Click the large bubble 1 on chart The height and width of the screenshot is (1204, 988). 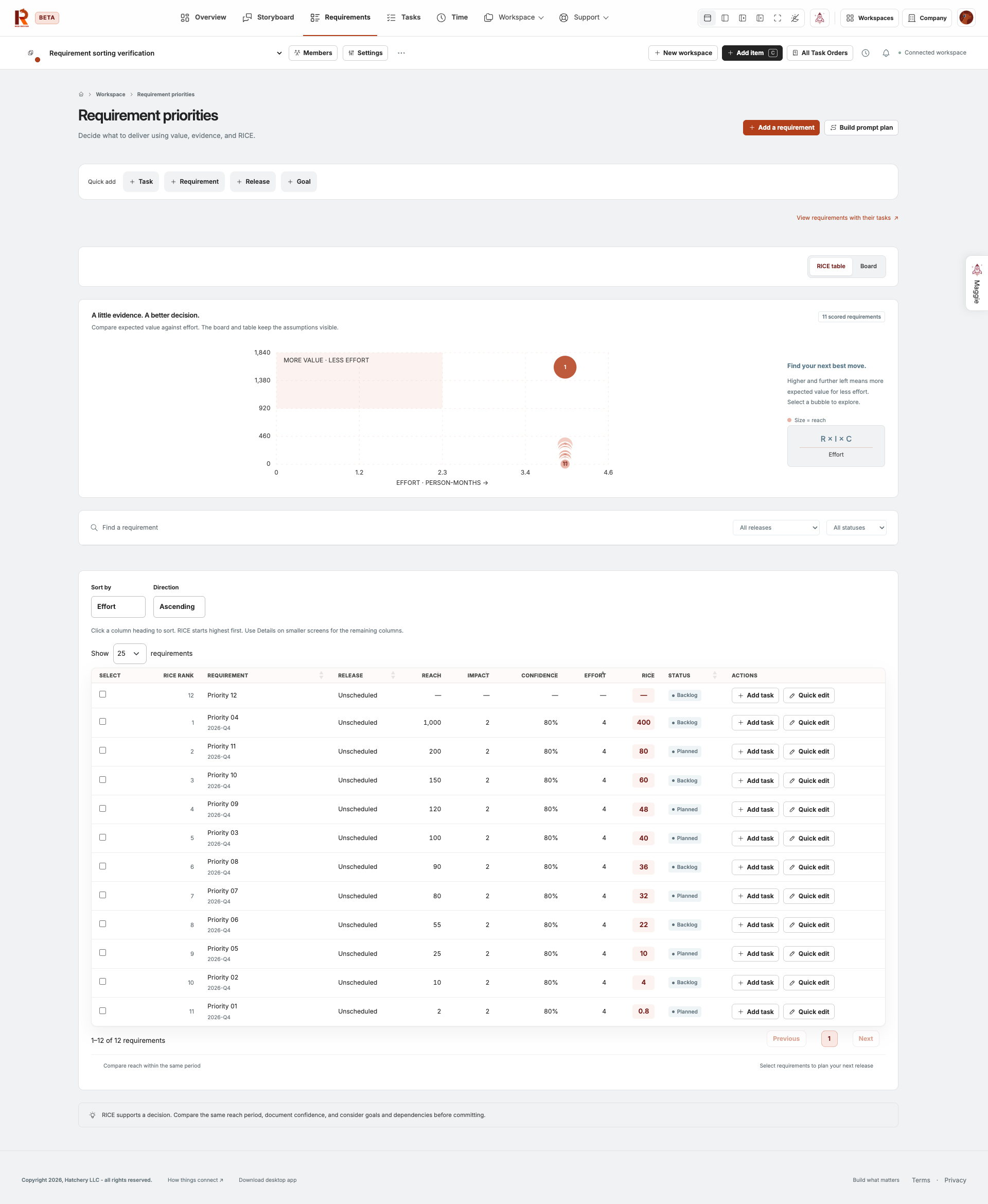[565, 367]
